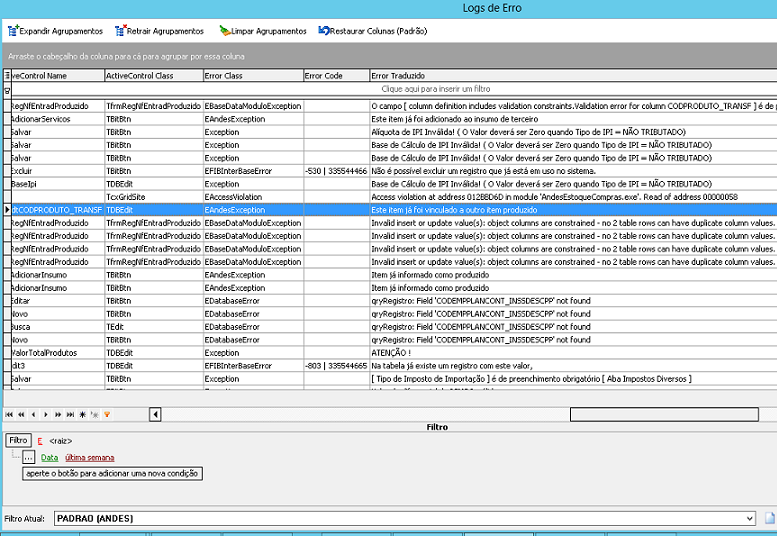This screenshot has width=777, height=536.
Task: Click the group-by panel drag area hint
Action: coord(126,56)
